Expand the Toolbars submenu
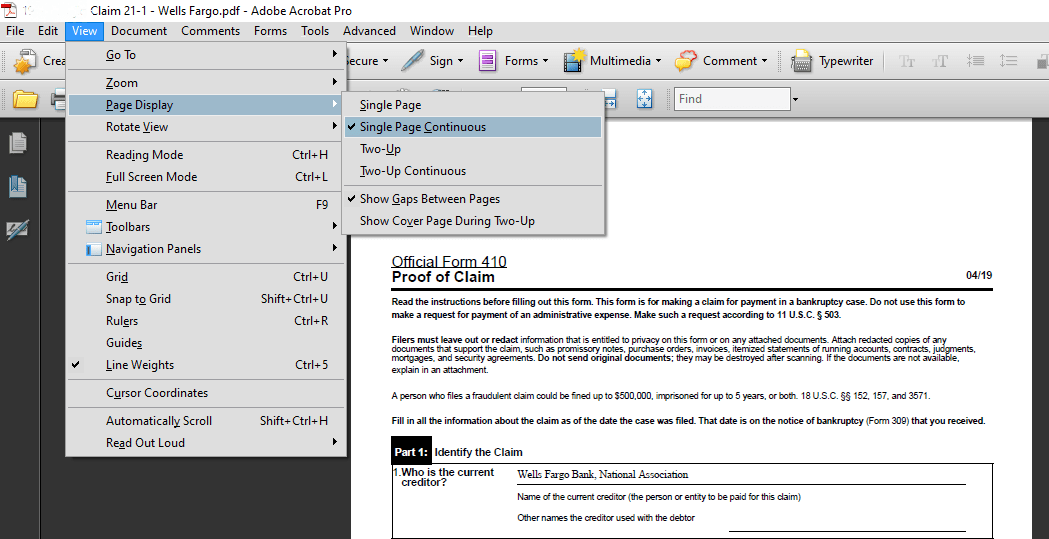This screenshot has height=539, width=1049. coord(206,227)
